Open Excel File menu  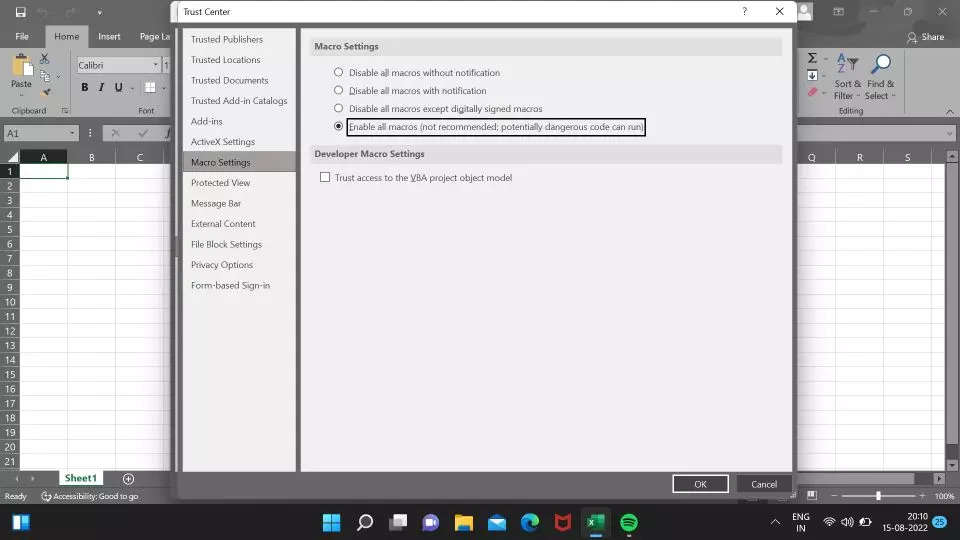tap(22, 37)
